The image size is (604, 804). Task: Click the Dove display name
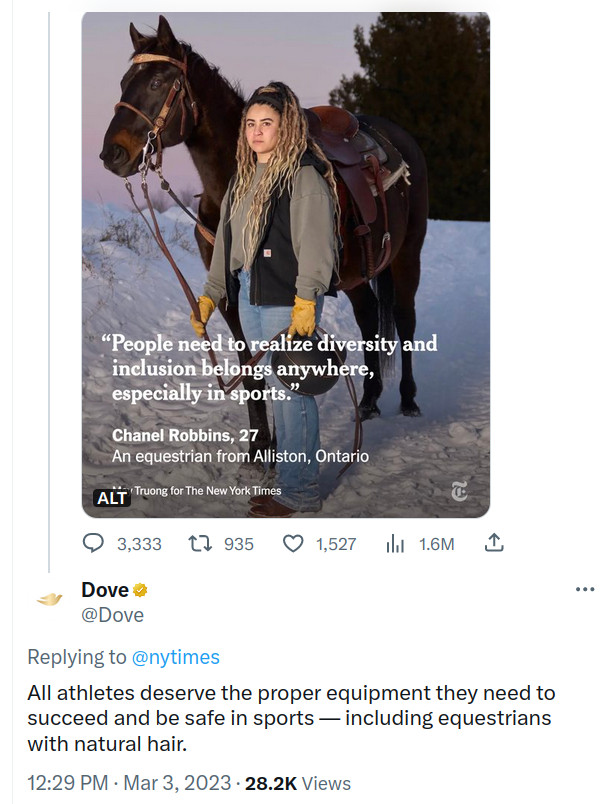tap(104, 591)
